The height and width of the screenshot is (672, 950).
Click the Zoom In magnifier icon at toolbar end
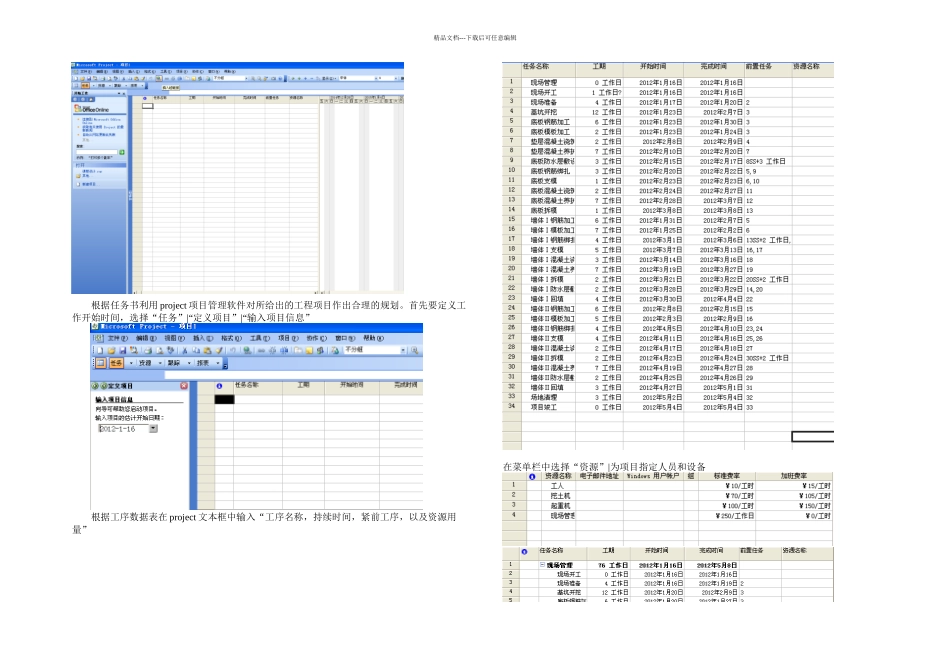point(415,350)
